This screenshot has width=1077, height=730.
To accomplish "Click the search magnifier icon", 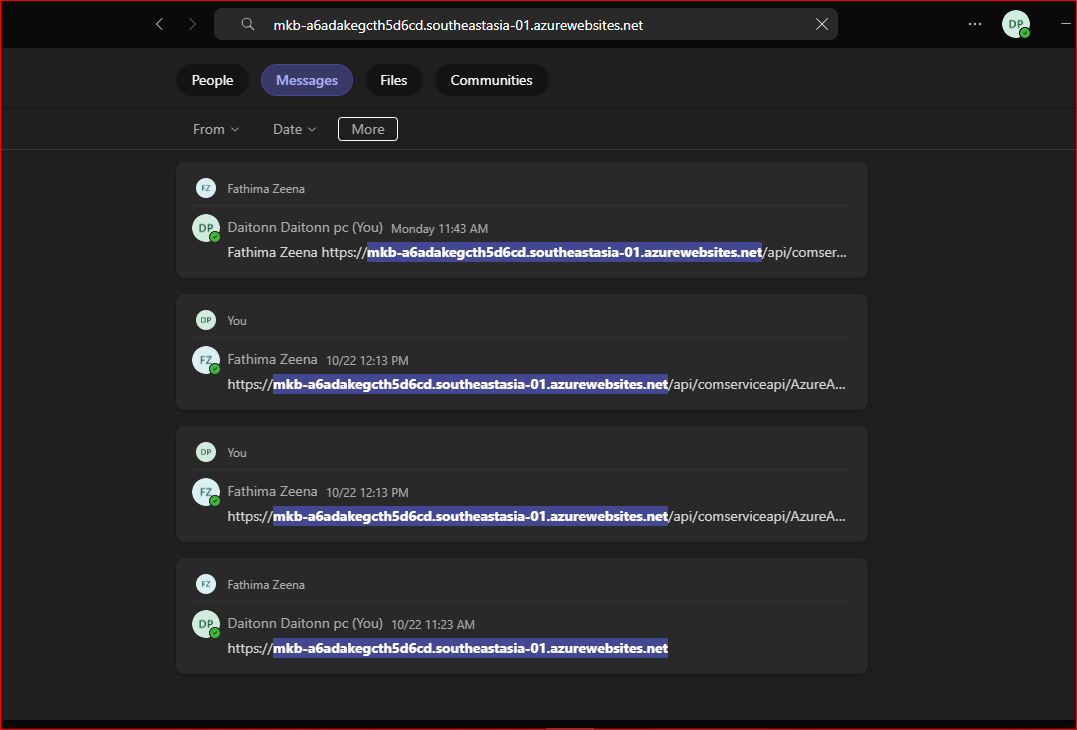I will click(x=248, y=25).
